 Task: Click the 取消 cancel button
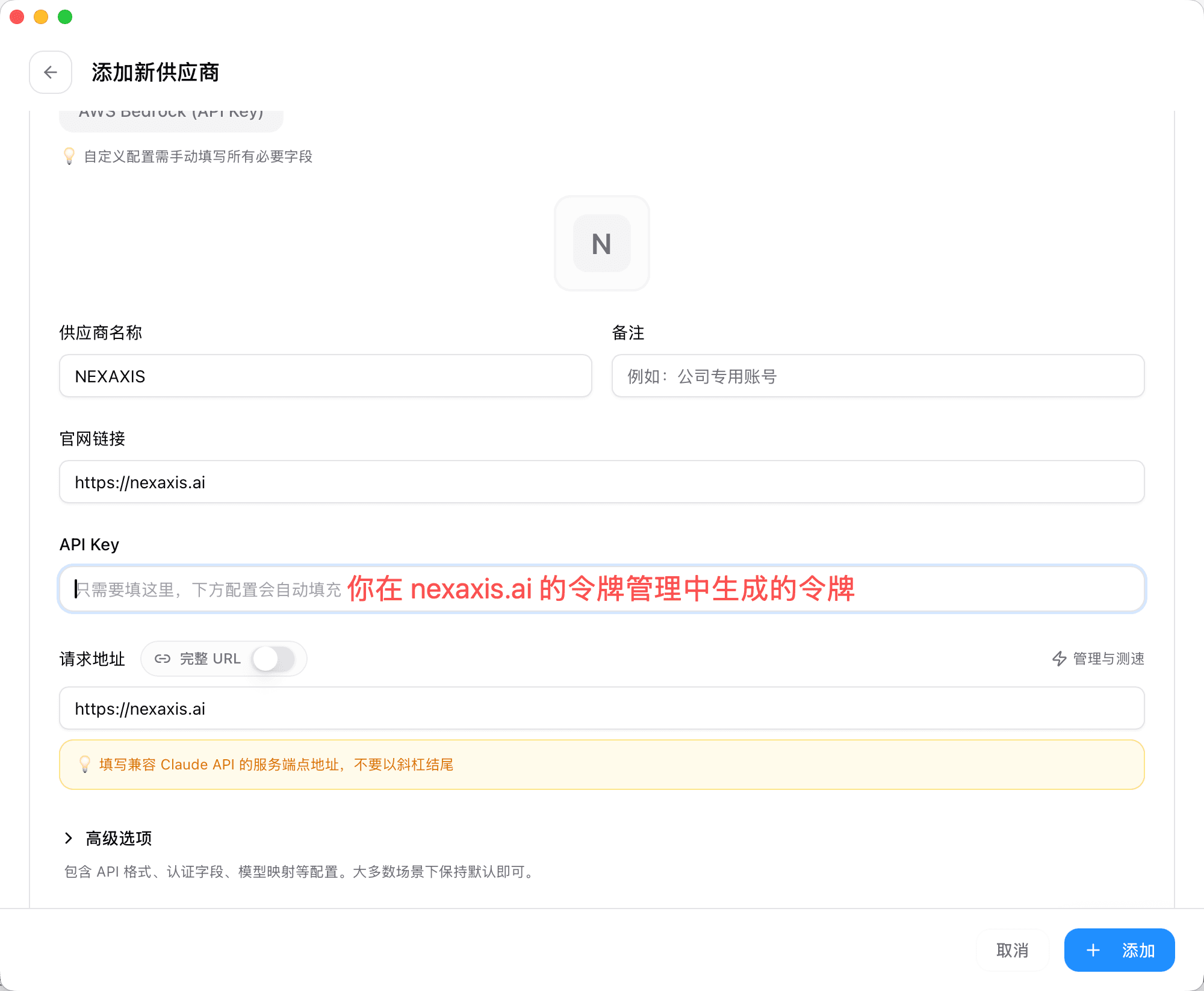[1012, 950]
